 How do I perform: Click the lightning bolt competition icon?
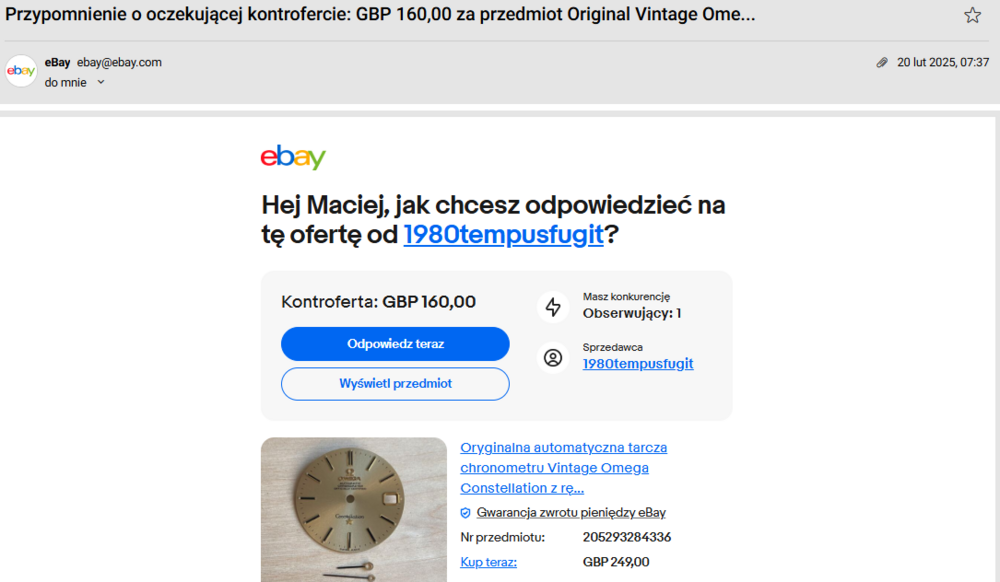click(x=553, y=307)
